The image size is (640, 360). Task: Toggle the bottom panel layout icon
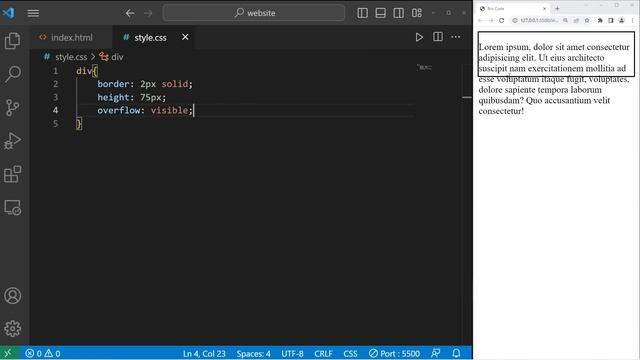point(380,13)
